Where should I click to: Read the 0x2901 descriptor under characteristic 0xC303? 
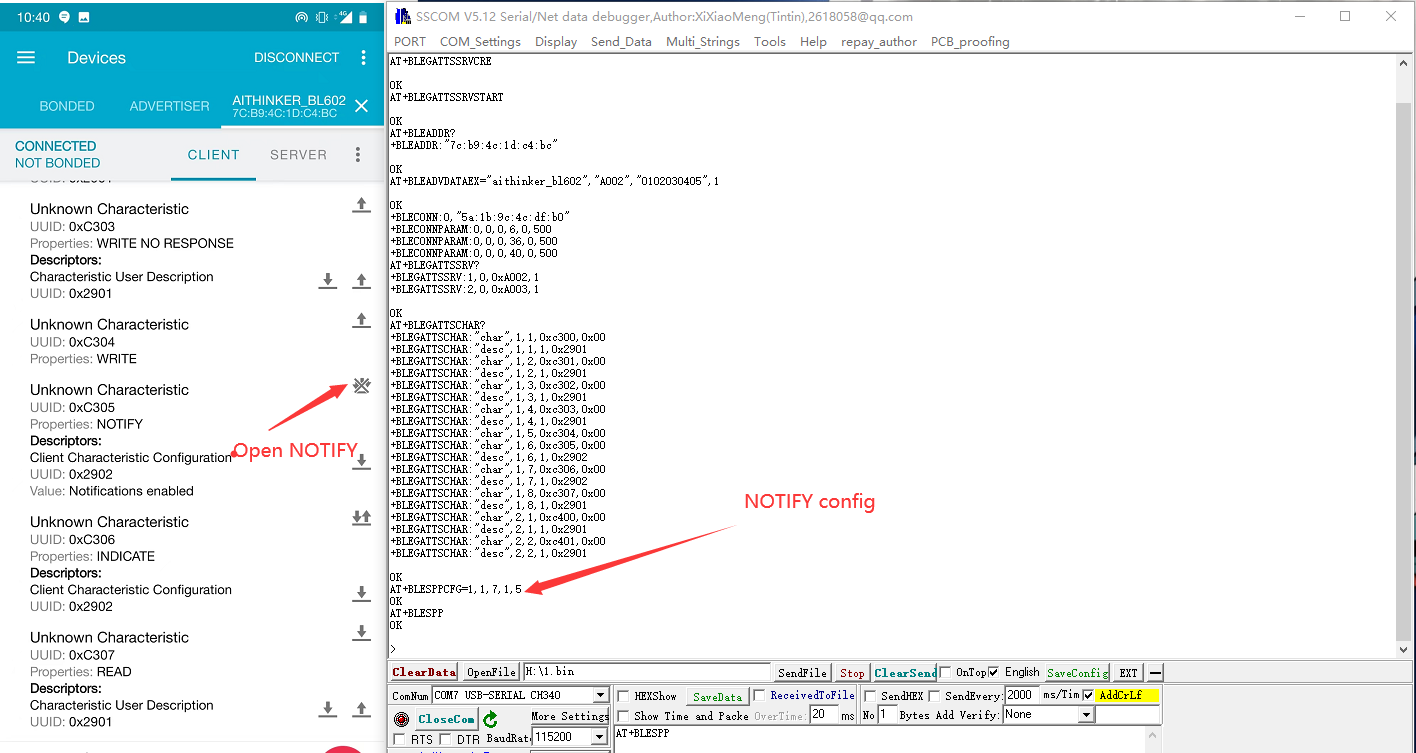(x=328, y=281)
